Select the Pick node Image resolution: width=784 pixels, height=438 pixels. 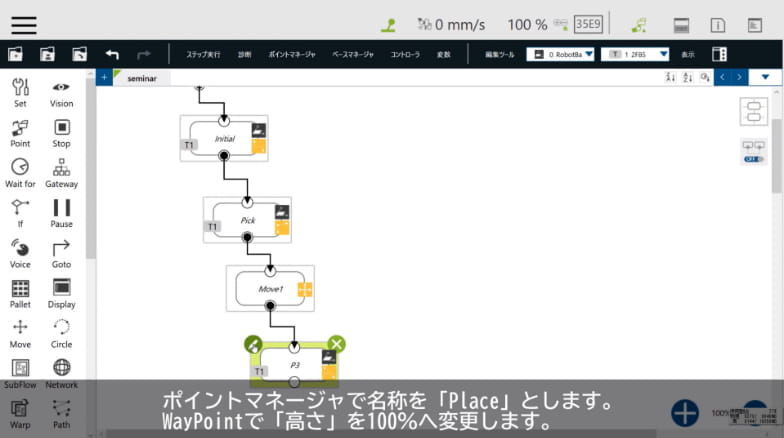tap(248, 220)
